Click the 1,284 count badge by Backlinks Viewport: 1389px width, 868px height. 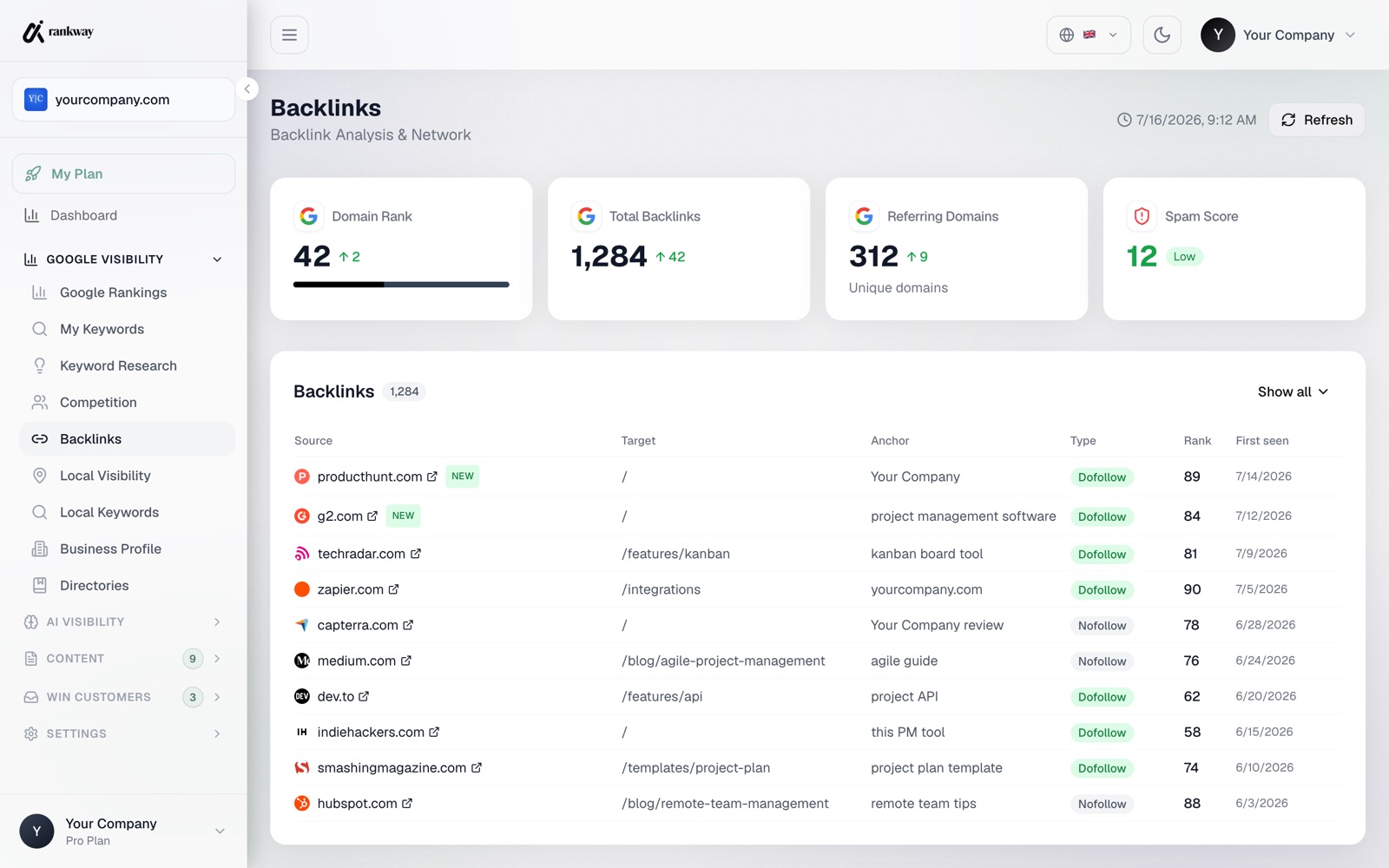coord(404,391)
